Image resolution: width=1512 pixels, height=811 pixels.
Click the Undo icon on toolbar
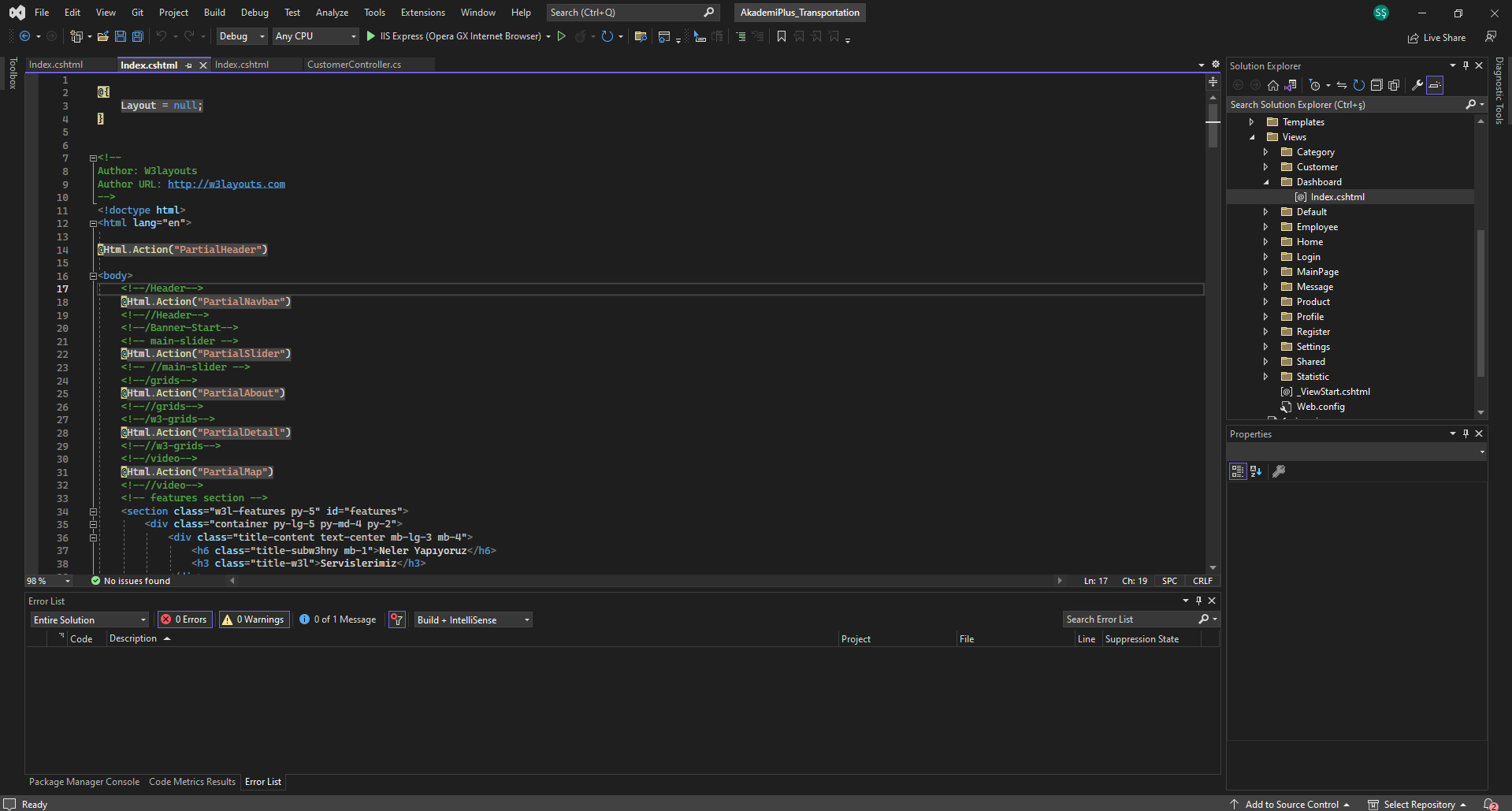[x=162, y=36]
